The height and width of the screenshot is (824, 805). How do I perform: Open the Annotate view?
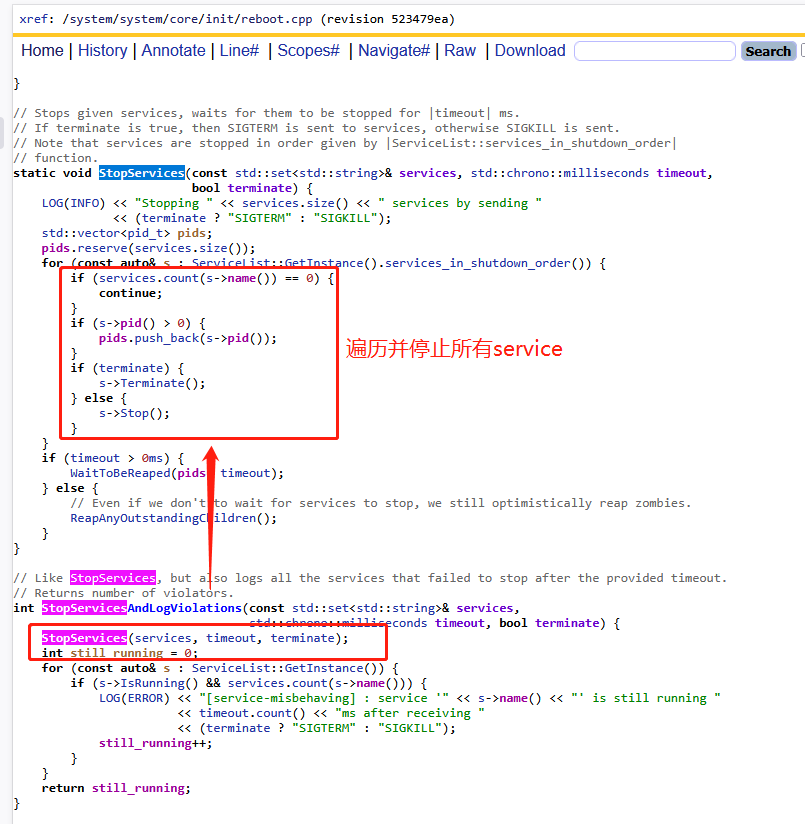point(173,50)
